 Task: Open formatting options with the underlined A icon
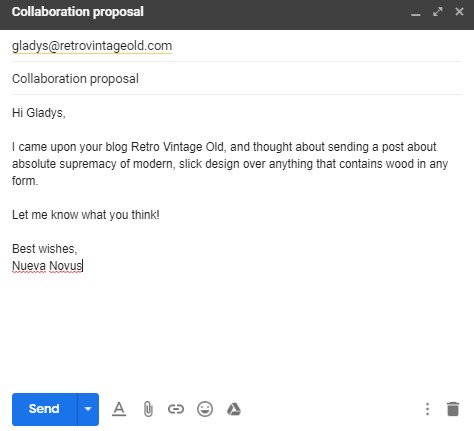pyautogui.click(x=119, y=409)
